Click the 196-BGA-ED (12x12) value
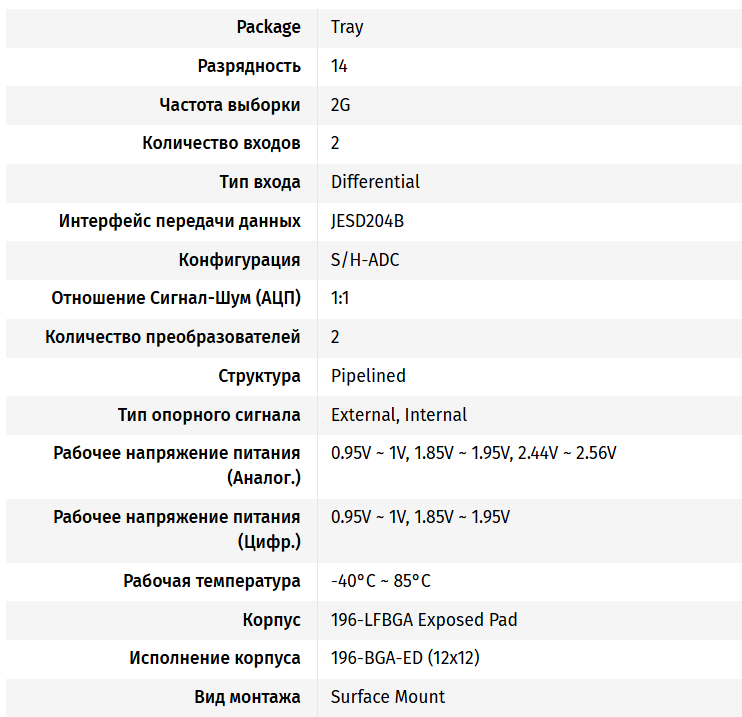This screenshot has height=717, width=742. pyautogui.click(x=405, y=658)
